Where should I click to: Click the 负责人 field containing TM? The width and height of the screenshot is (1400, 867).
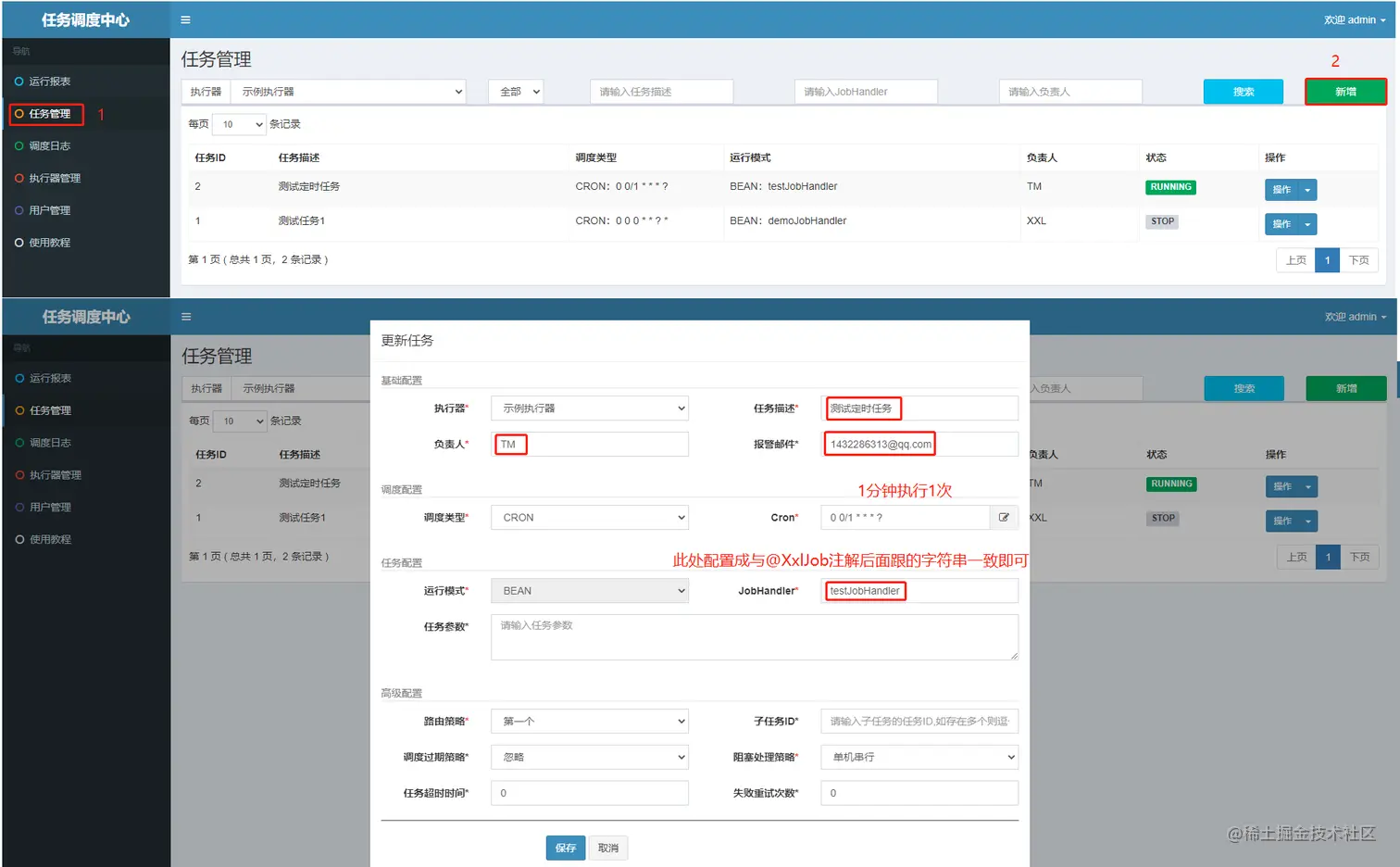[x=590, y=445]
